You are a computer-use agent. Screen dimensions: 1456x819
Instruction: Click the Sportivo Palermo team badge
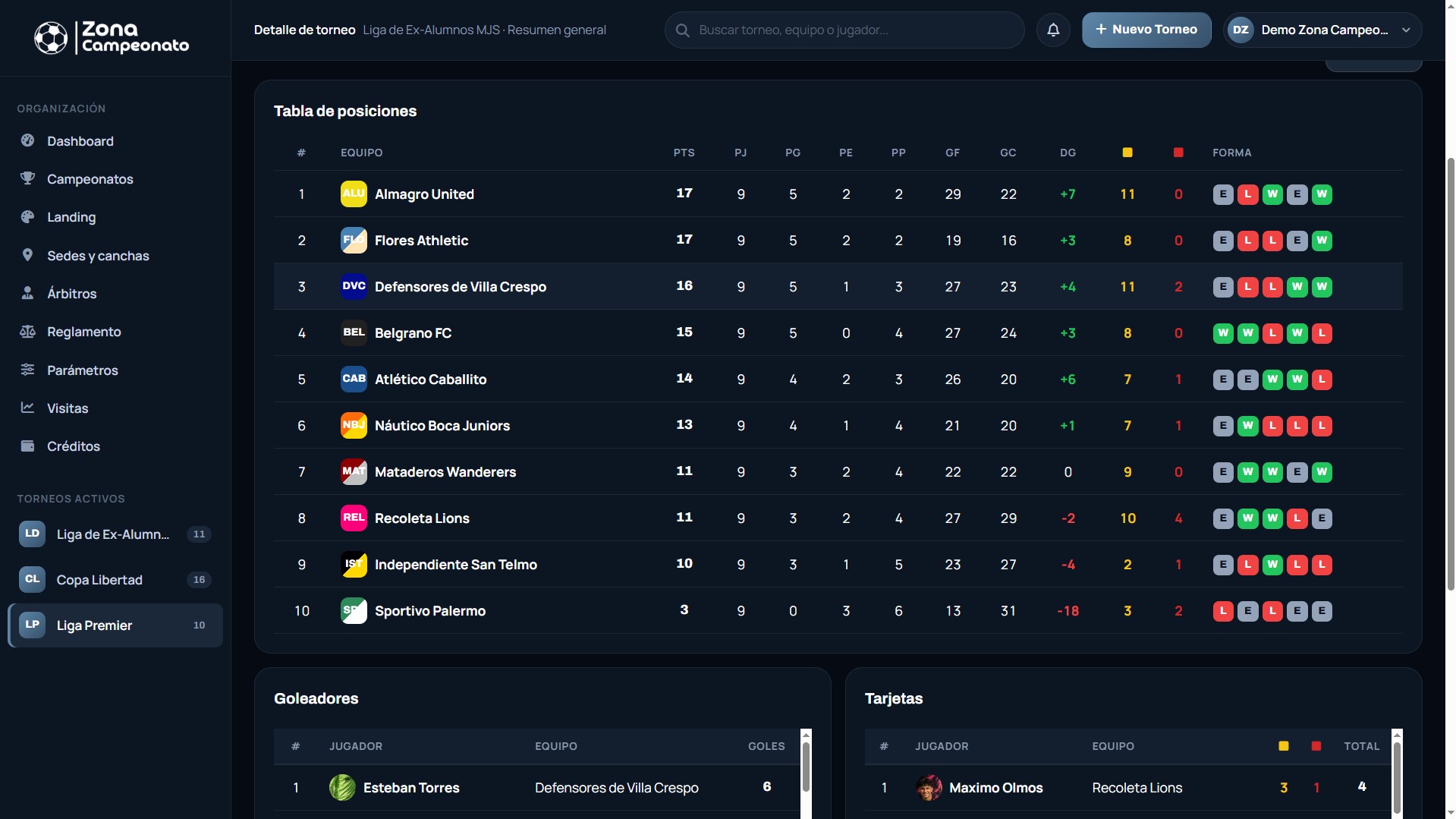click(354, 610)
